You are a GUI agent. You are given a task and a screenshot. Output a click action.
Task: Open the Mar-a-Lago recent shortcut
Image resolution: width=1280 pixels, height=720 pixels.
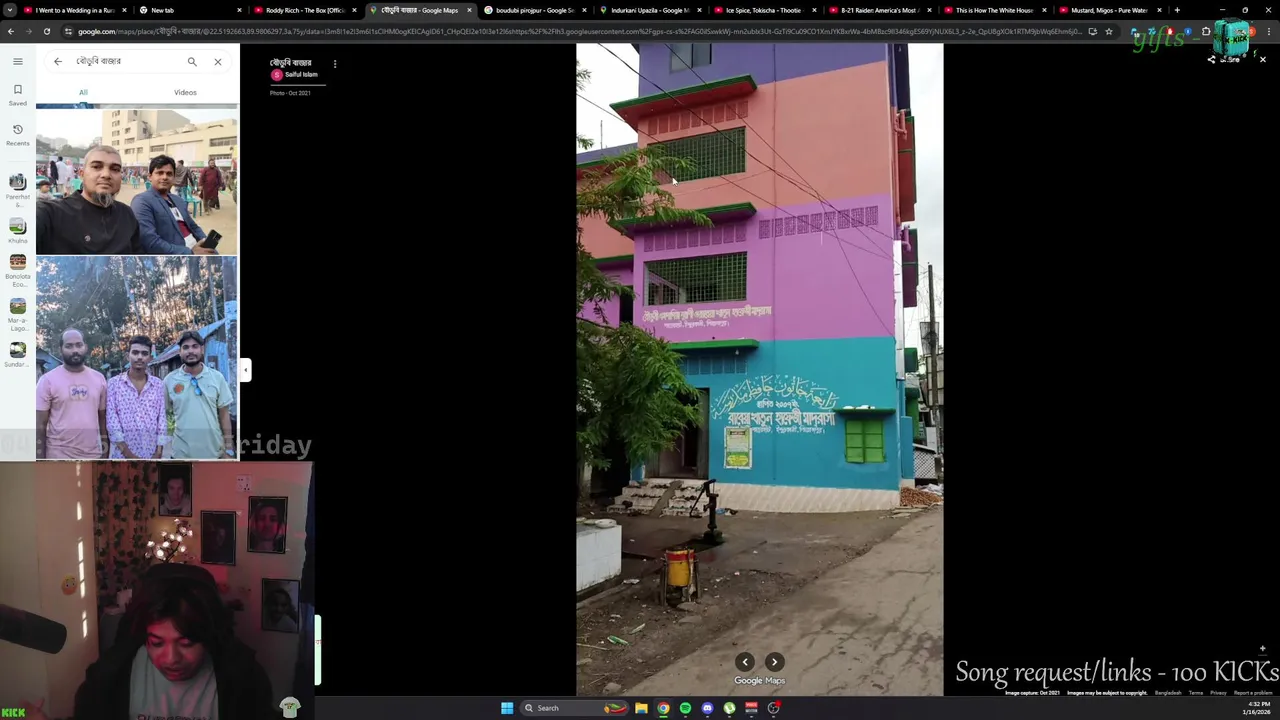click(17, 314)
